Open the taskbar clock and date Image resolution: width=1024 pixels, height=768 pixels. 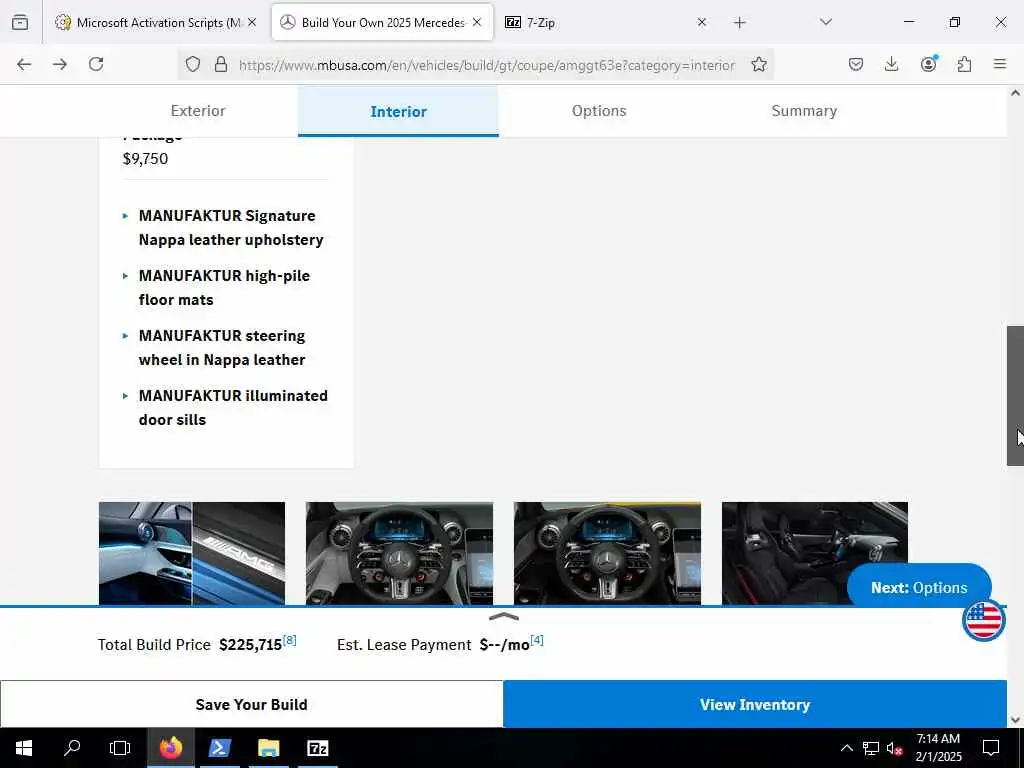click(x=938, y=748)
